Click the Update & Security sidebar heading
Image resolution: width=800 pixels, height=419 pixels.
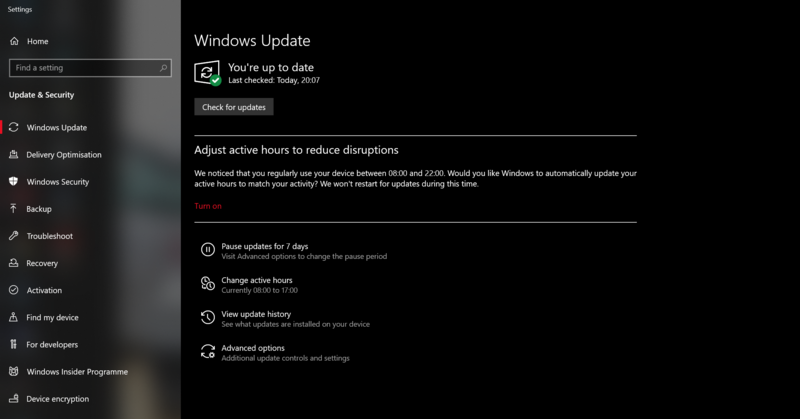[41, 95]
